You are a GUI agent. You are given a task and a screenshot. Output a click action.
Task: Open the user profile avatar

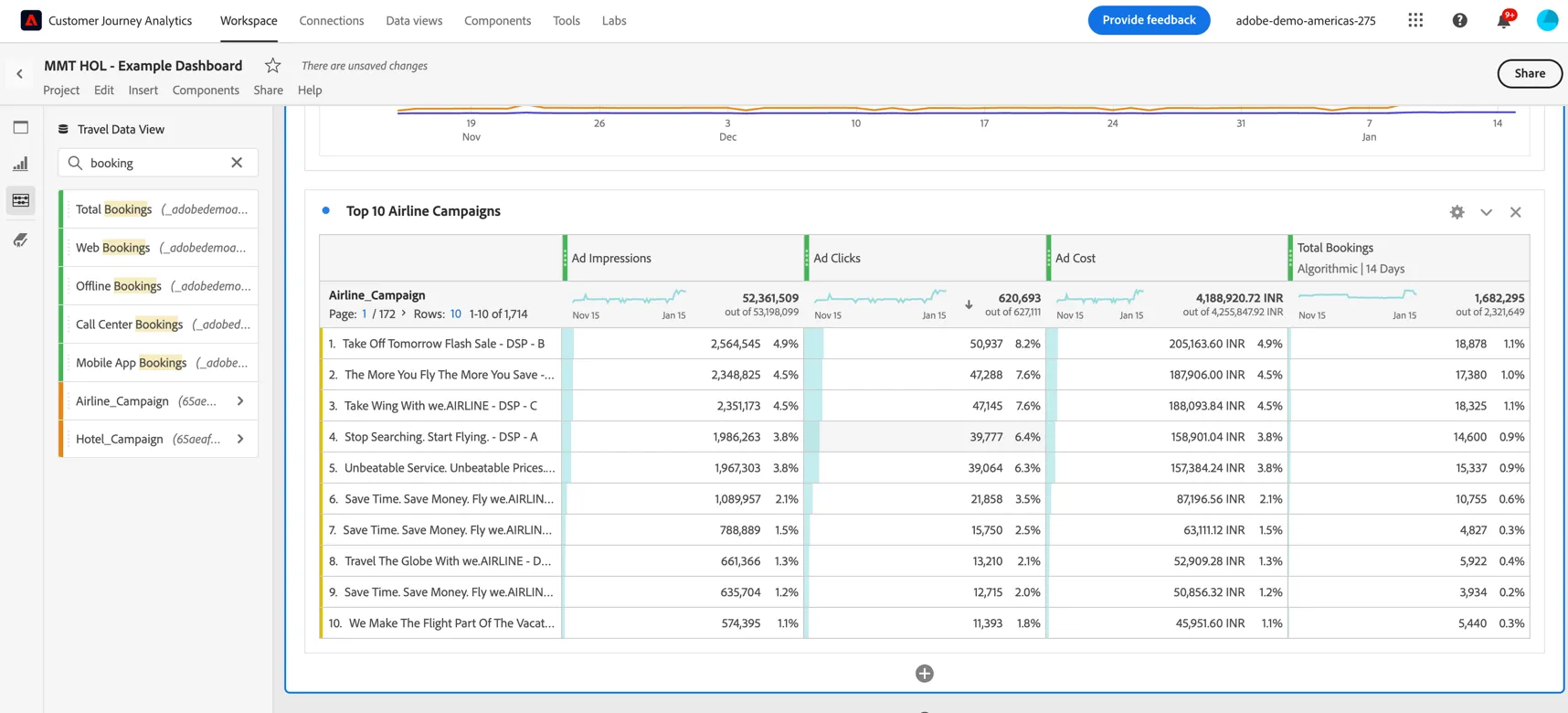pos(1547,20)
